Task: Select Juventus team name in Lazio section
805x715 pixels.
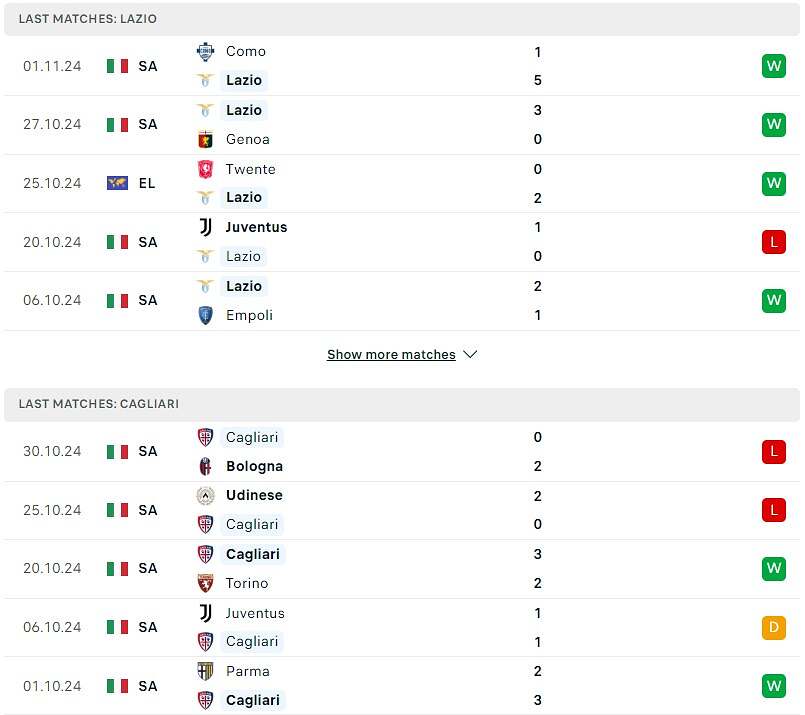Action: tap(256, 227)
